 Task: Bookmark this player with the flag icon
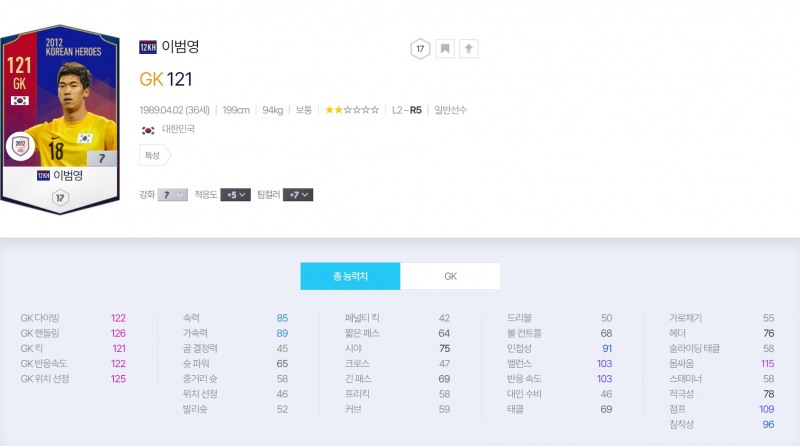pos(445,49)
